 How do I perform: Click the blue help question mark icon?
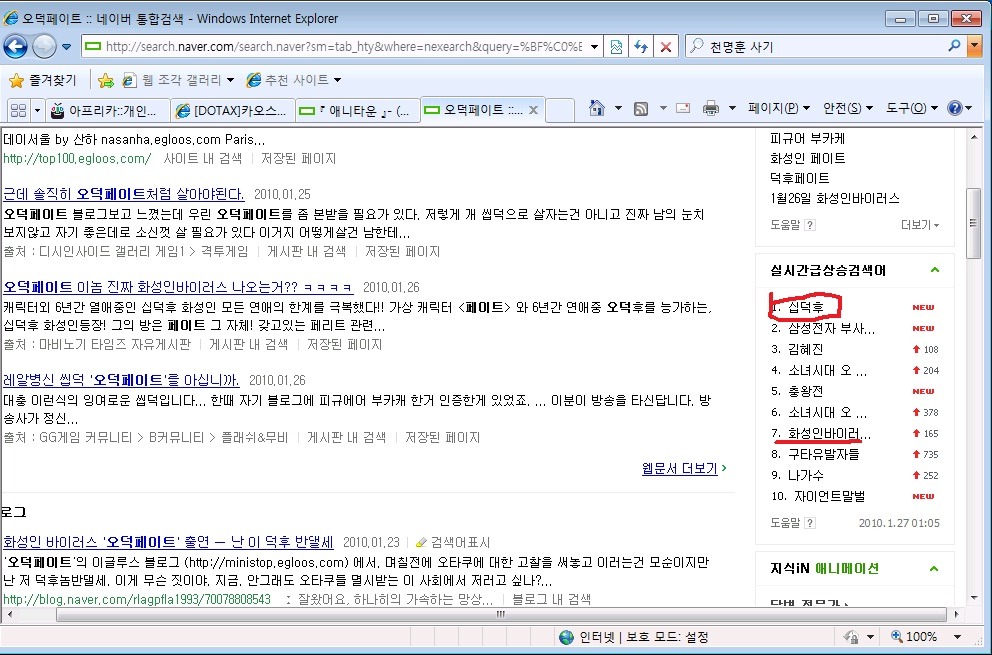point(955,108)
